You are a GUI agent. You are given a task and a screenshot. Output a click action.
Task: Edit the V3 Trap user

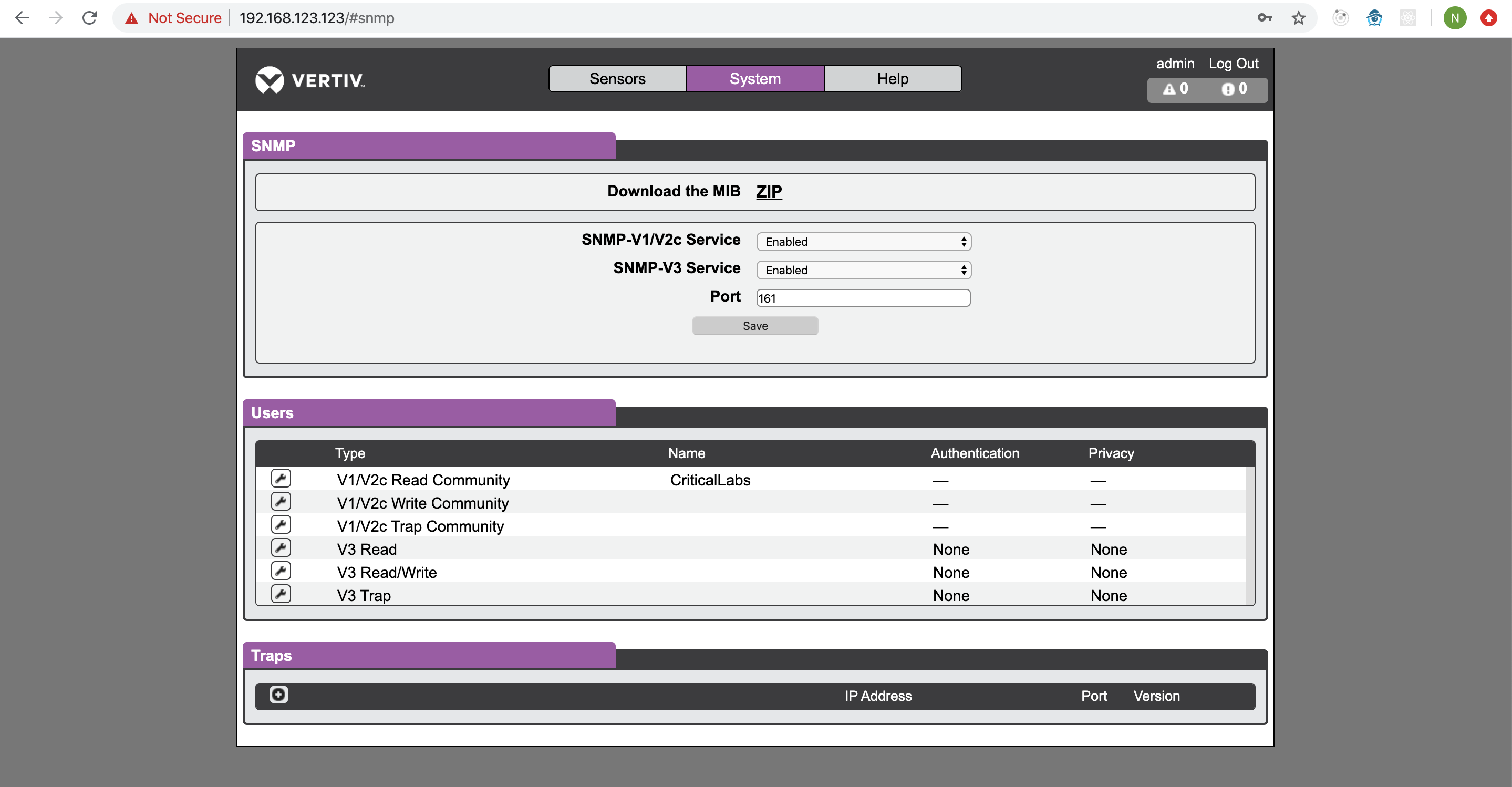point(281,594)
